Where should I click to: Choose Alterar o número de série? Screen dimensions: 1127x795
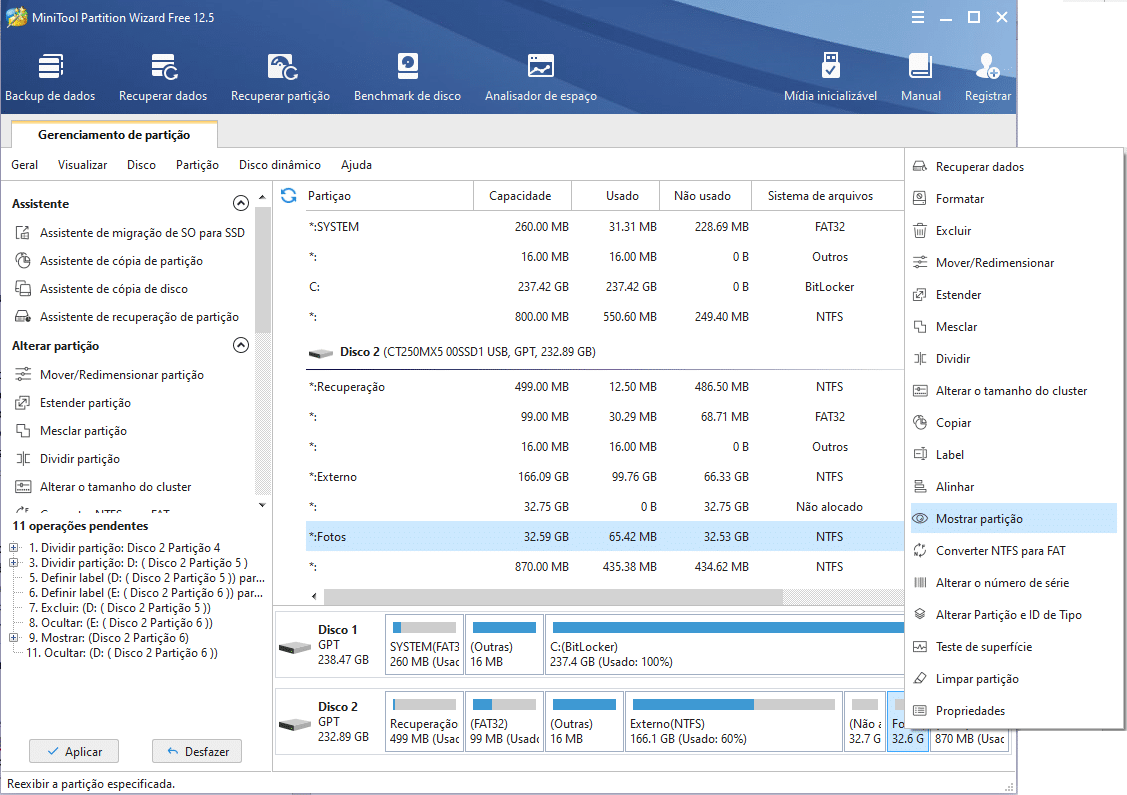[x=1013, y=583]
